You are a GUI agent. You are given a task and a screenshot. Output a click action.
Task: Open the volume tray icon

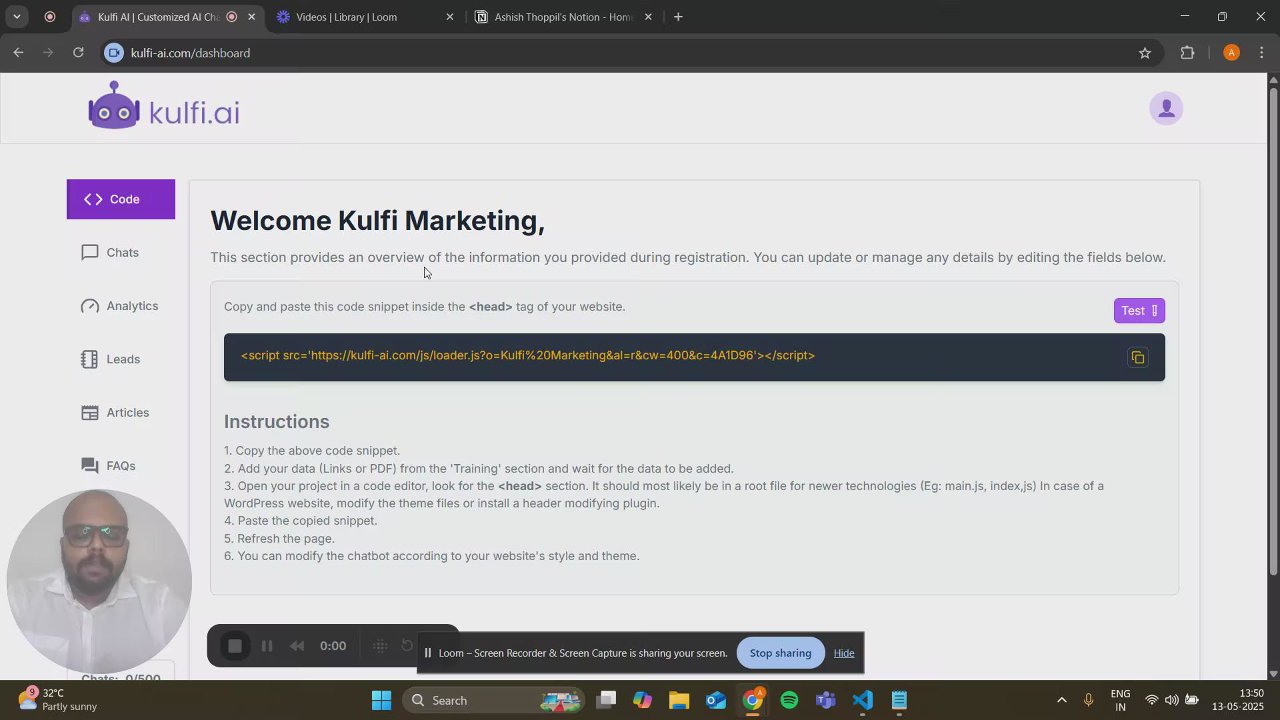(x=1171, y=700)
